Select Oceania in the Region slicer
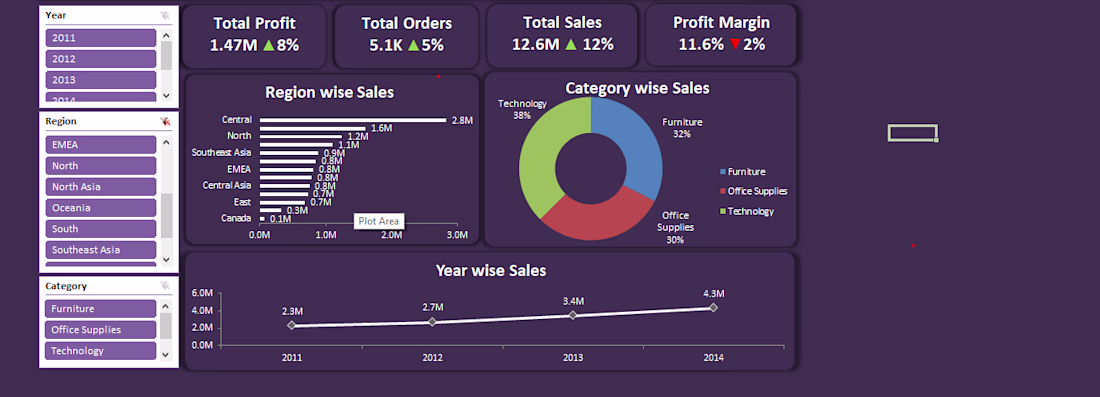This screenshot has width=1100, height=397. [x=101, y=208]
